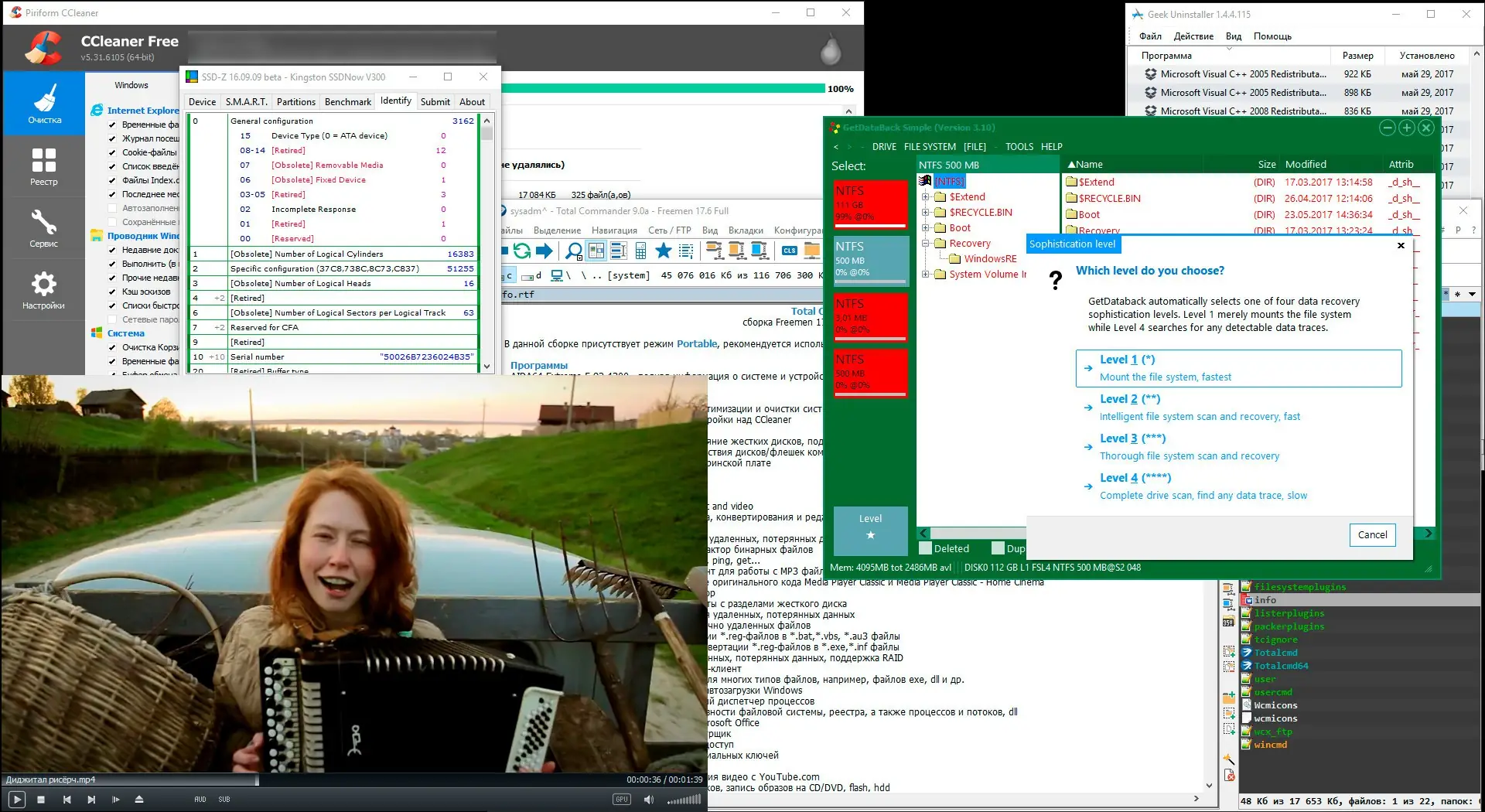1485x812 pixels.
Task: Seek in the video progress bar
Action: [353, 780]
